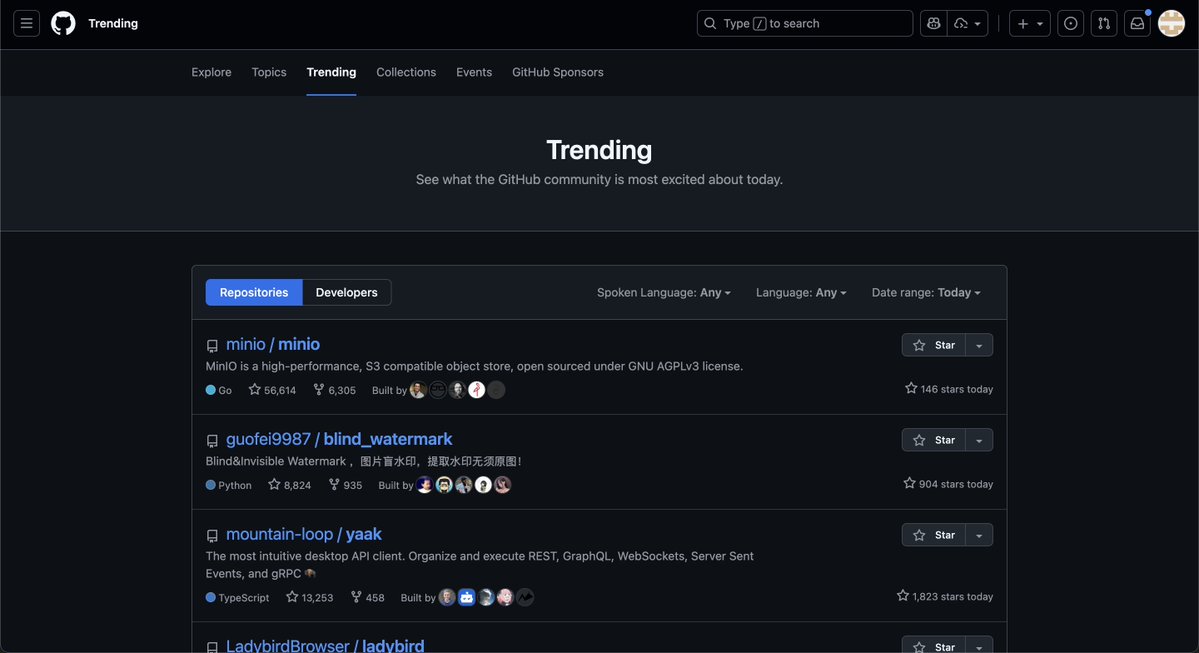Expand star lists arrow for yaak

click(980, 534)
